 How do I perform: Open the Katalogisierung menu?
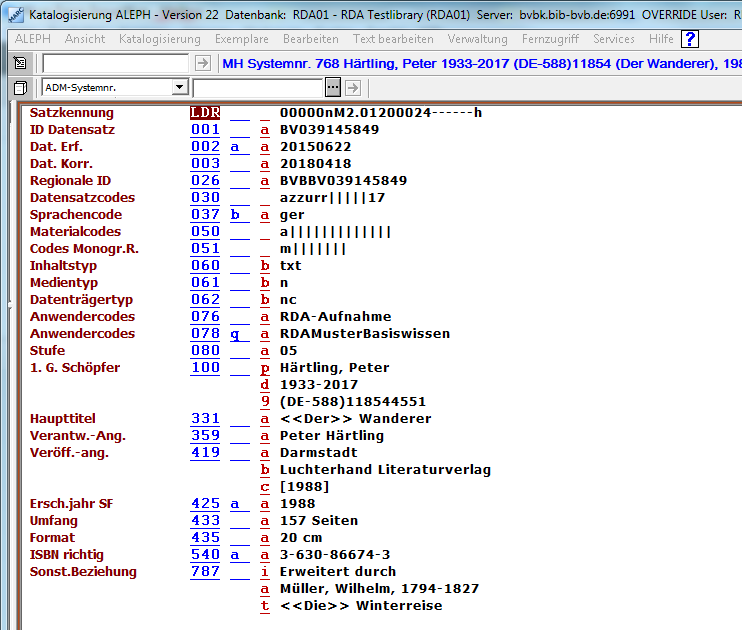tap(159, 39)
